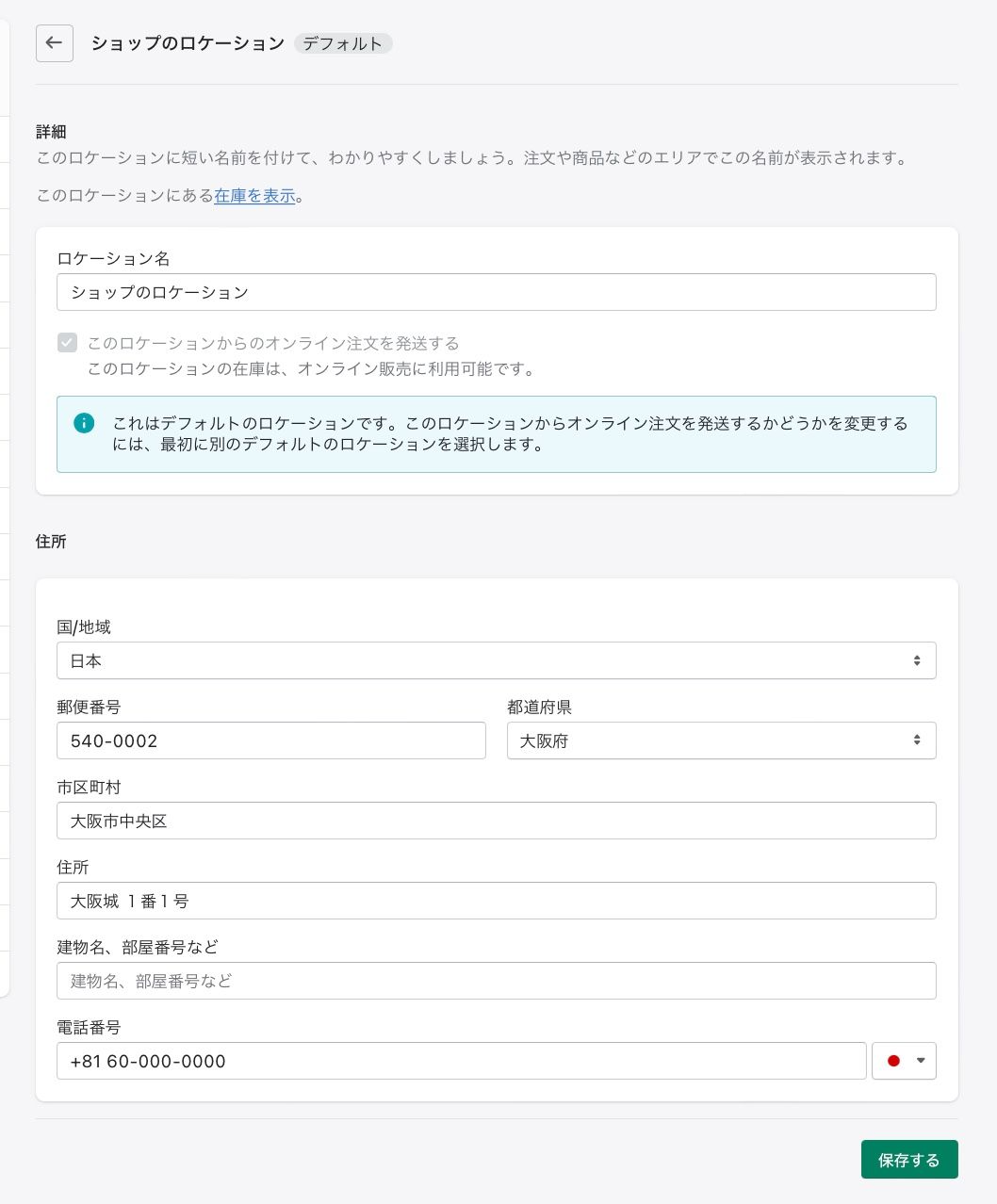The image size is (997, 1204).
Task: Edit the 郵便番号 postal code field
Action: click(271, 740)
